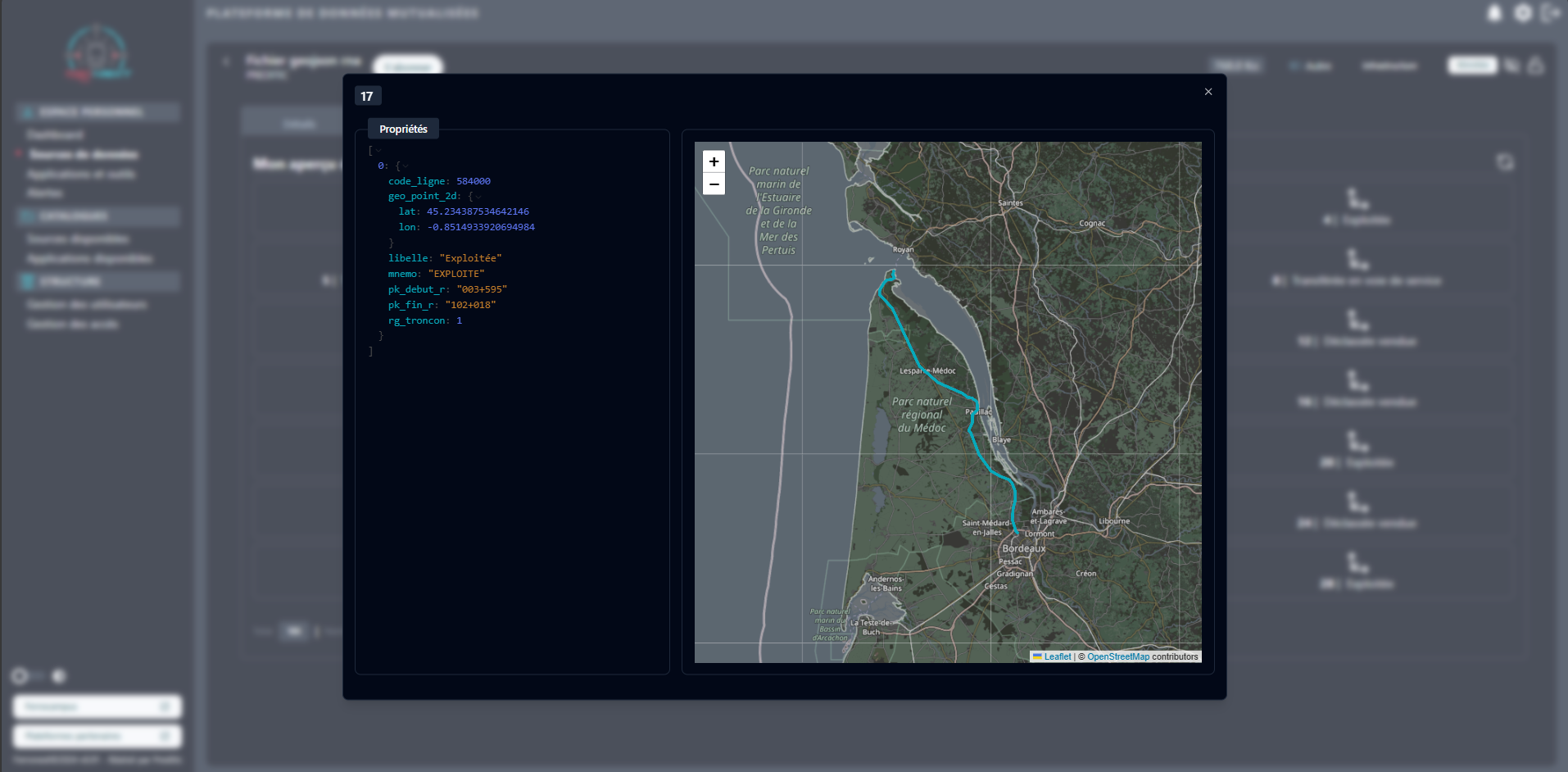This screenshot has height=772, width=1568.
Task: Zoom in on the map
Action: (x=714, y=161)
